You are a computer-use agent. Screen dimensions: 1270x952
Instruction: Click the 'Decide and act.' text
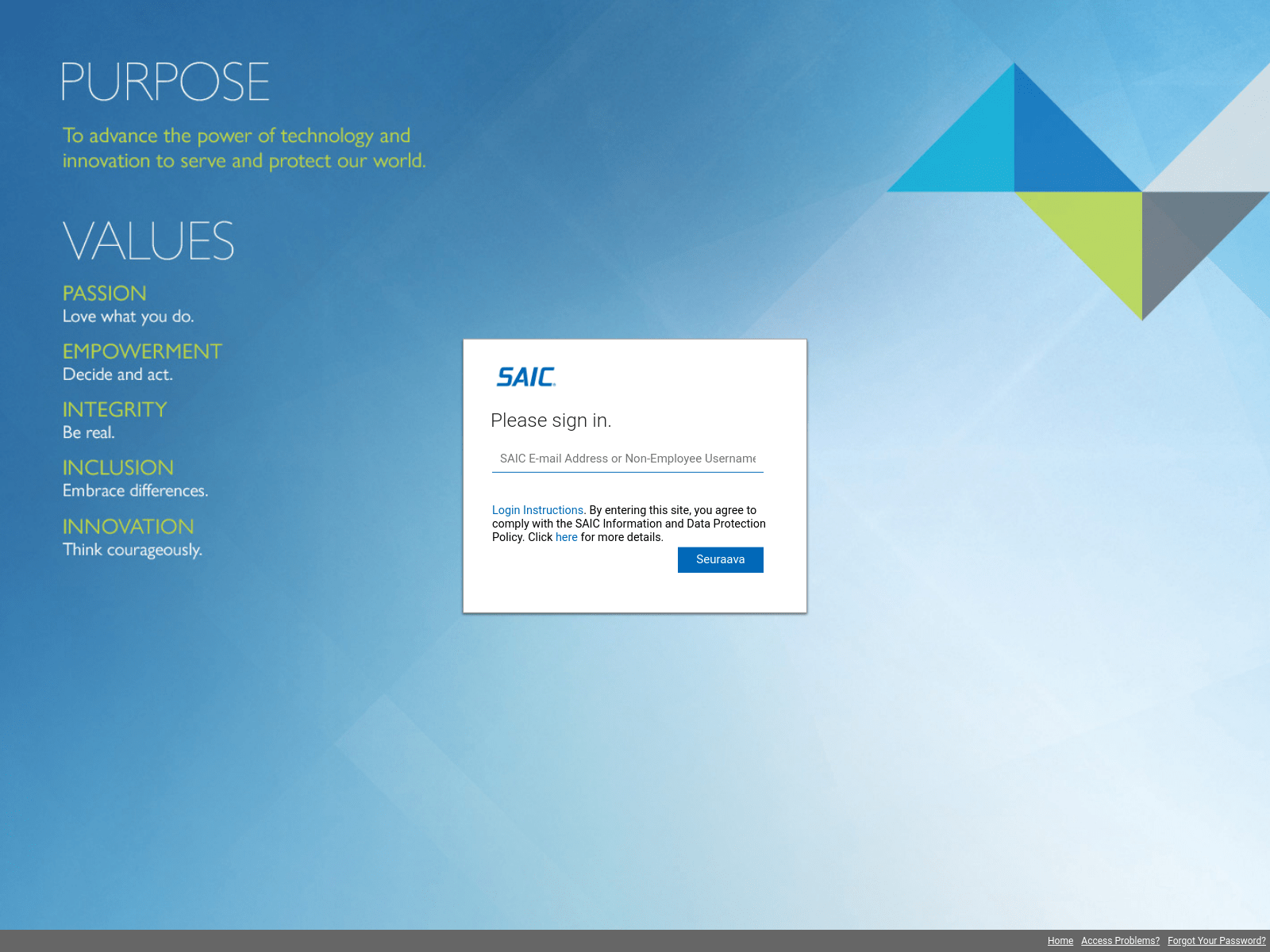click(x=117, y=374)
